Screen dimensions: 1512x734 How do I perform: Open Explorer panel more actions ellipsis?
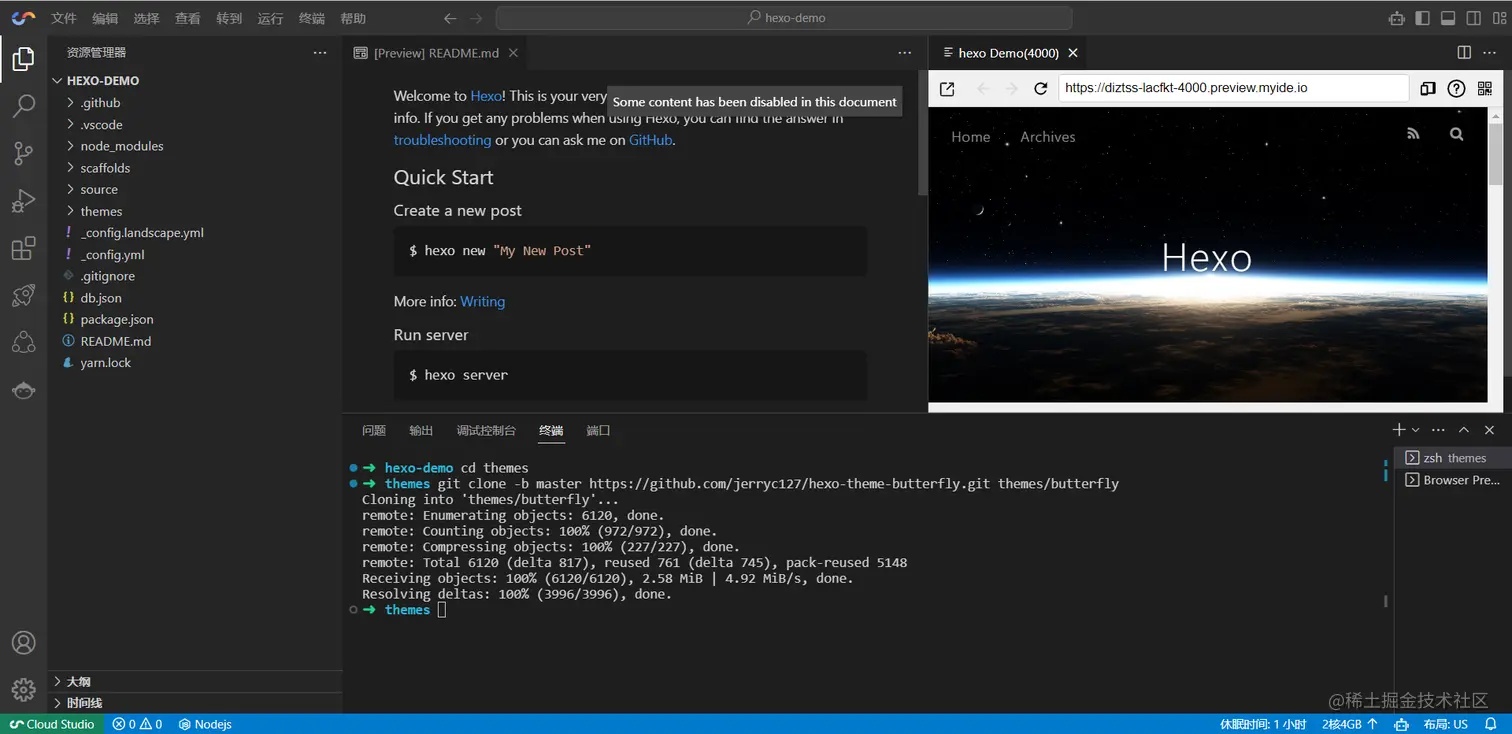pyautogui.click(x=320, y=52)
